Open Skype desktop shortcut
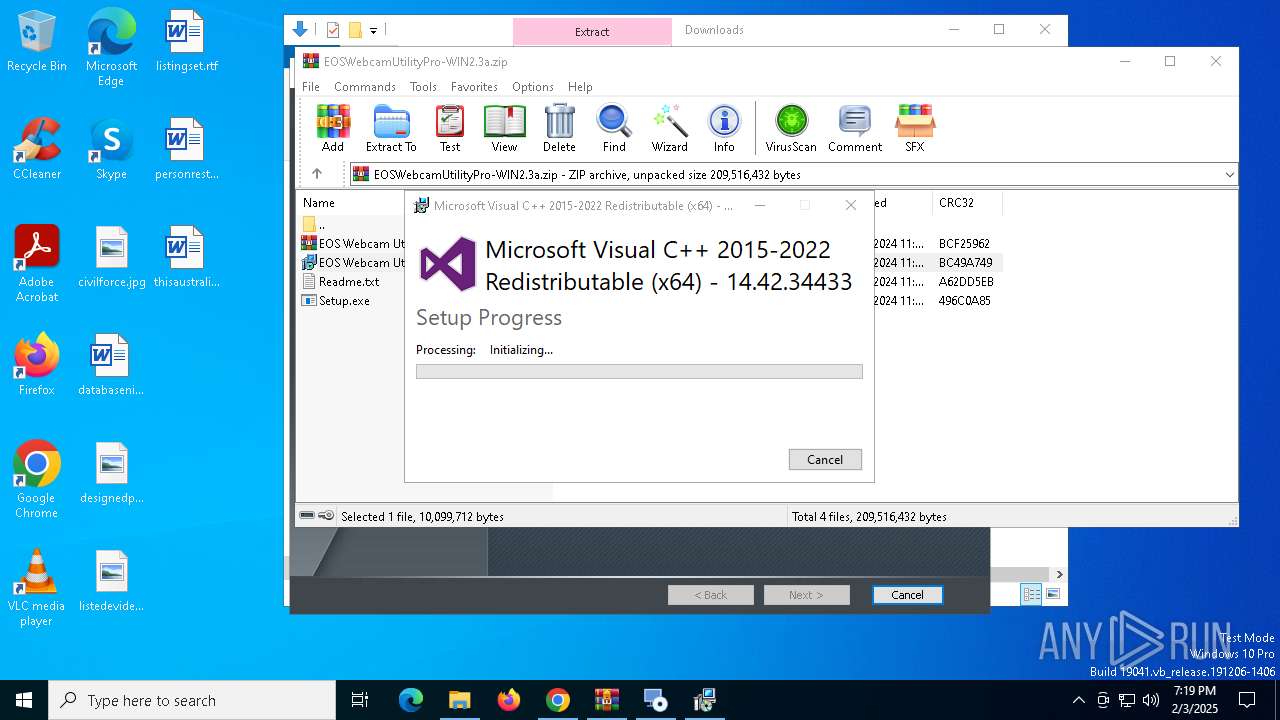The height and width of the screenshot is (720, 1280). pos(111,149)
